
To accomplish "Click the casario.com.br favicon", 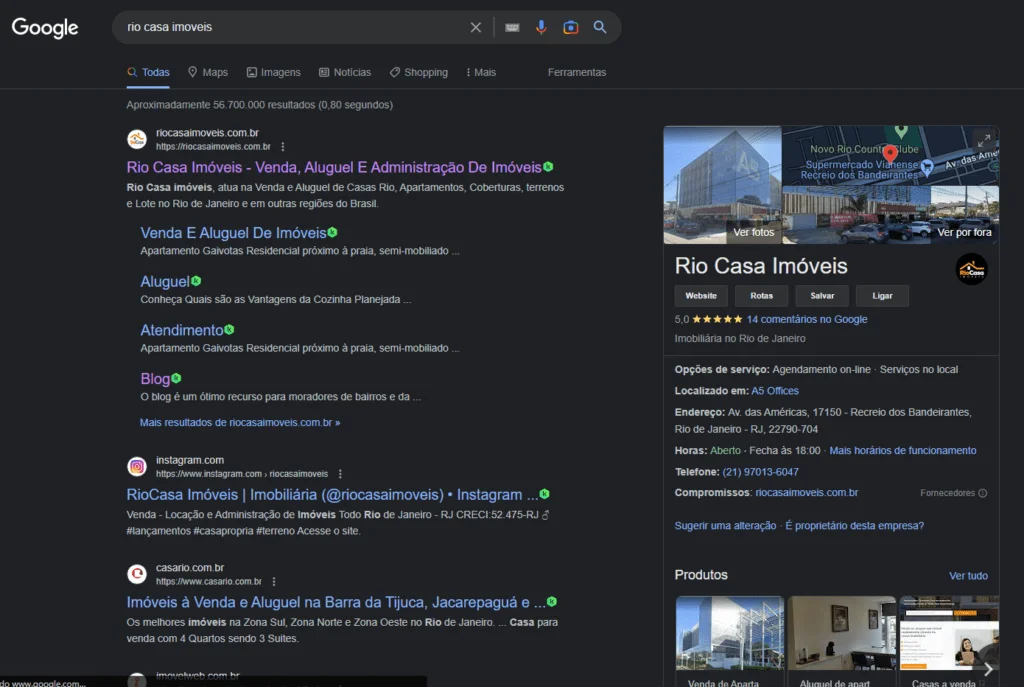I will 136,574.
